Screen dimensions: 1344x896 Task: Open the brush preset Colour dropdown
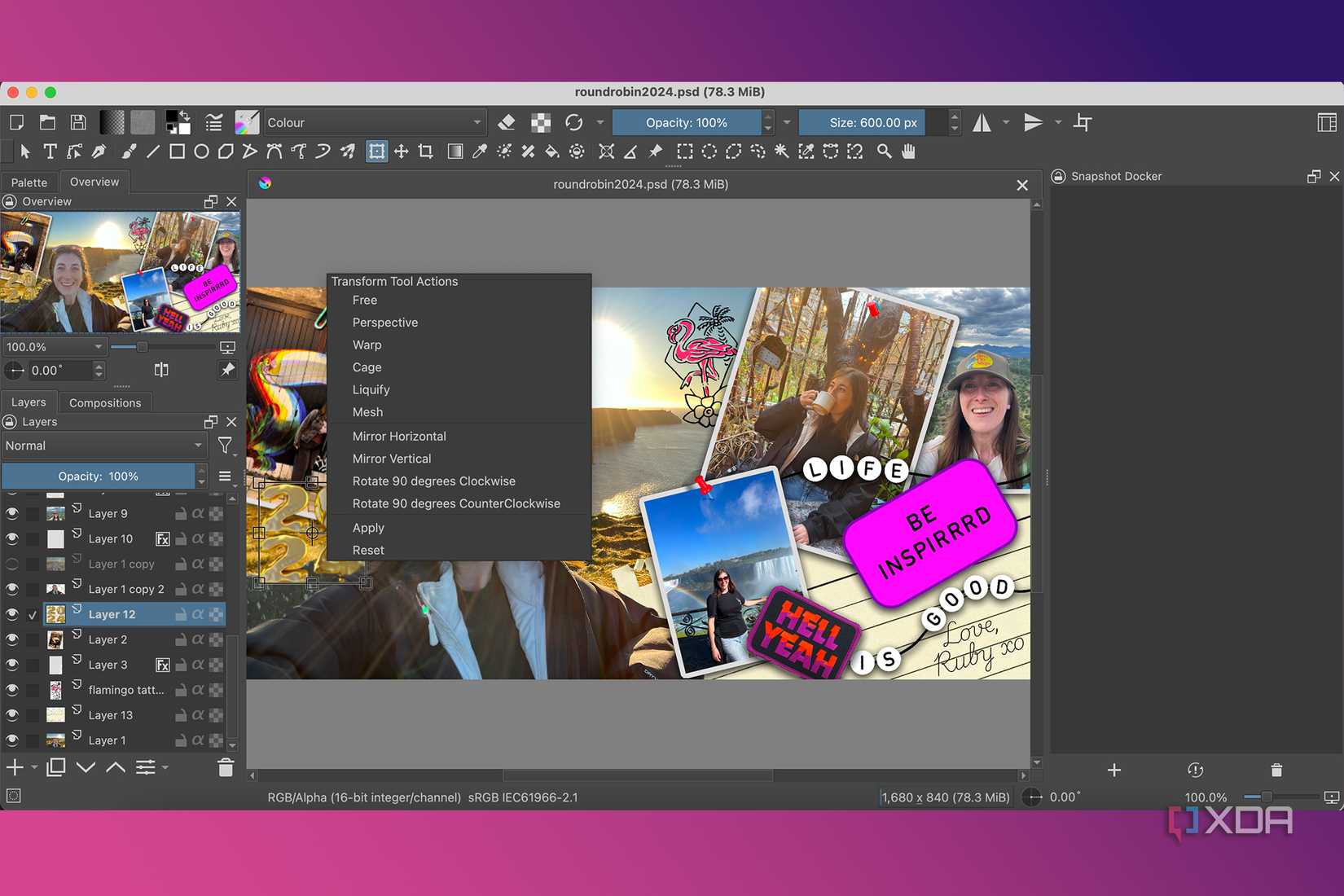point(374,122)
